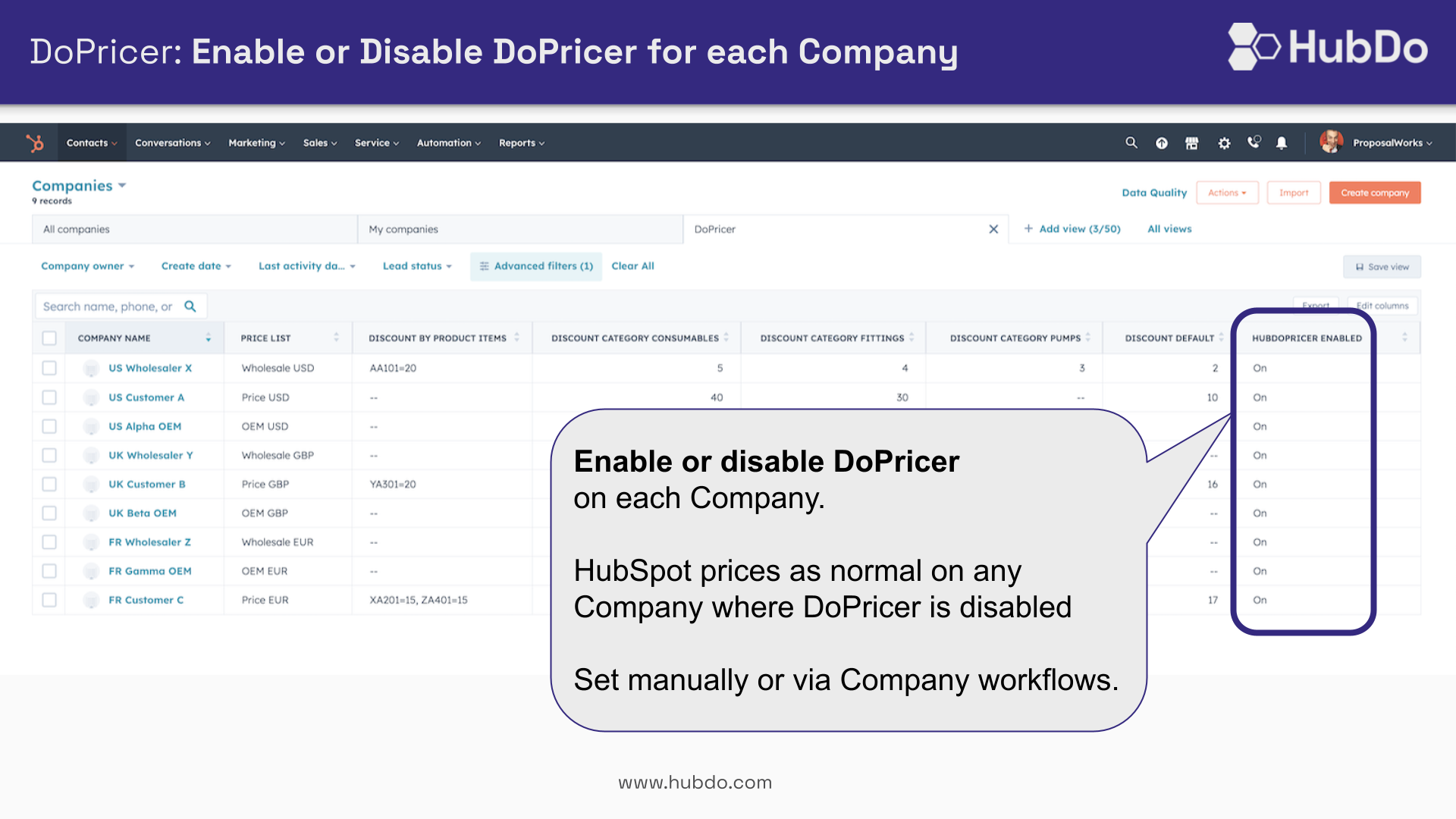Open the All views link
The image size is (1456, 819).
[1169, 229]
